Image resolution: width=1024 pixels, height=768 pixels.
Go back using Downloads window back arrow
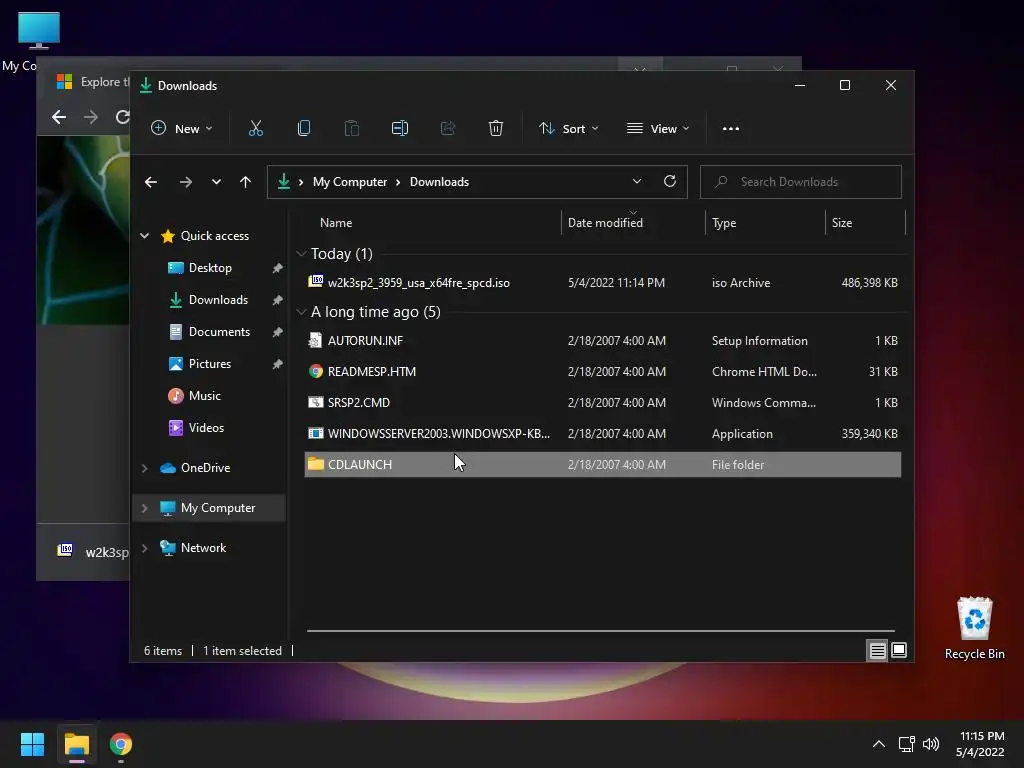pos(151,182)
